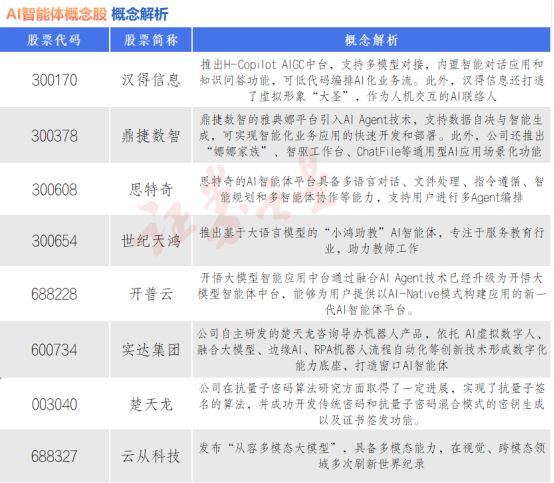Click stock name 鼎捷数智
Viewport: 554px width, 483px height.
(151, 136)
